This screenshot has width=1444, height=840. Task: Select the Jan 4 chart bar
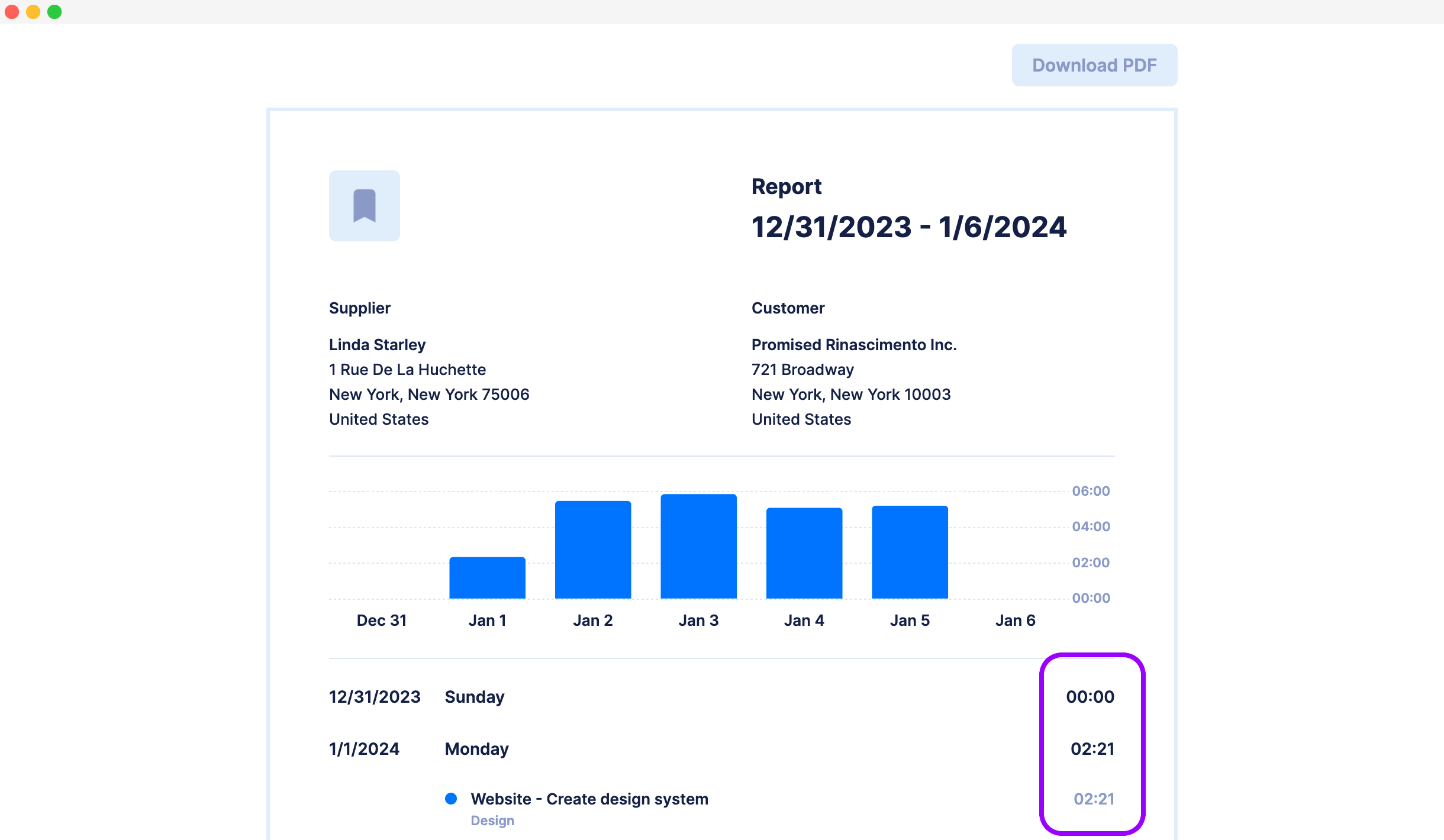(804, 553)
